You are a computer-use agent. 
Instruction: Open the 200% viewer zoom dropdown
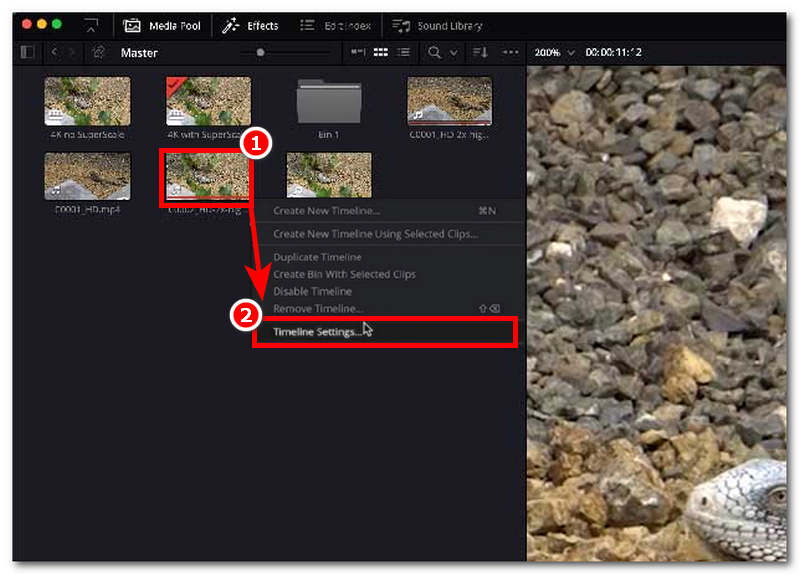click(555, 52)
